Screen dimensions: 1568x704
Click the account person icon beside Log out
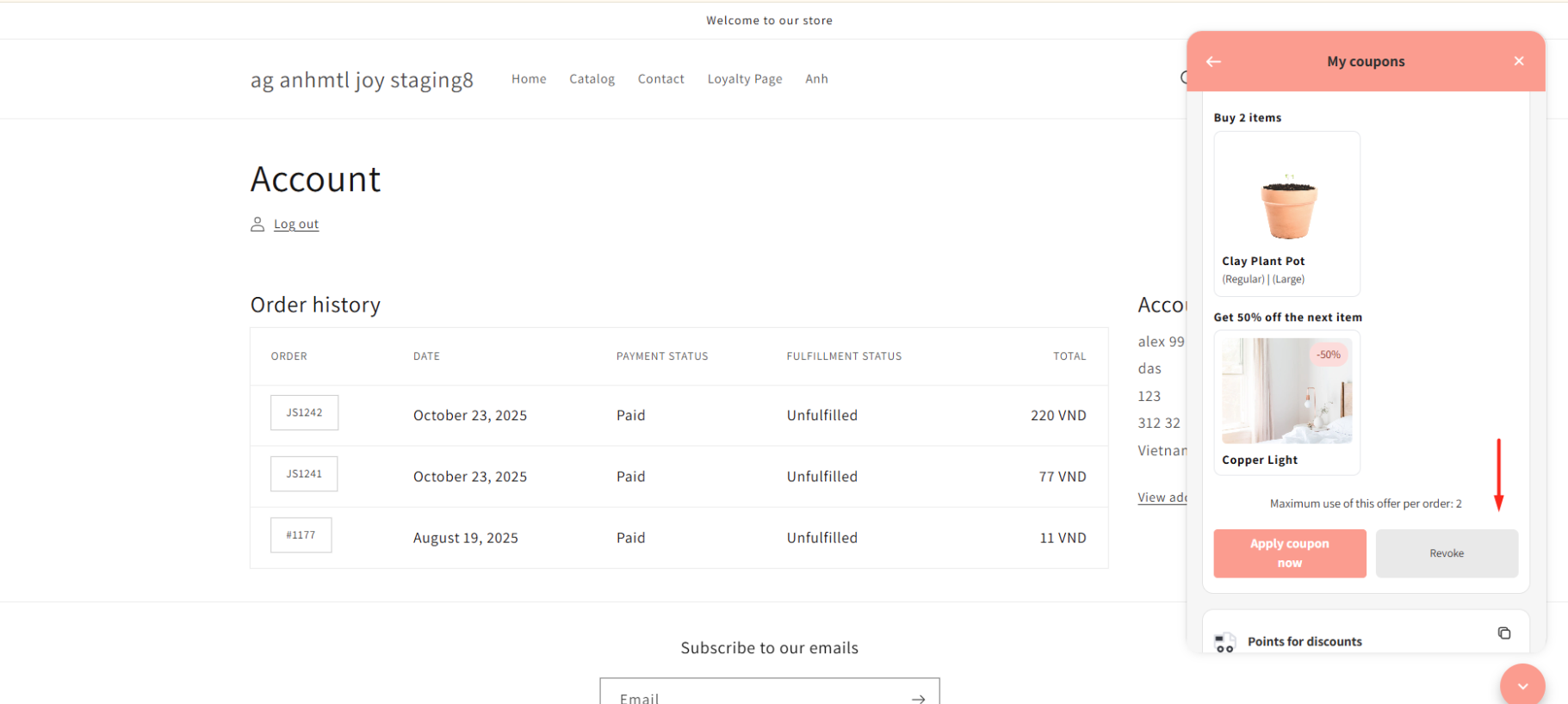[x=257, y=225]
